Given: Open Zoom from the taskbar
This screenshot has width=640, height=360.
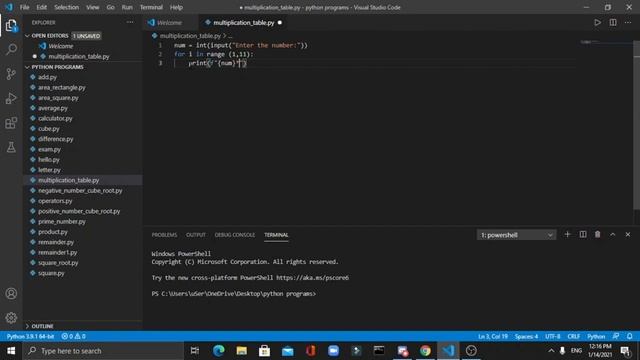Looking at the screenshot, I should 333,351.
